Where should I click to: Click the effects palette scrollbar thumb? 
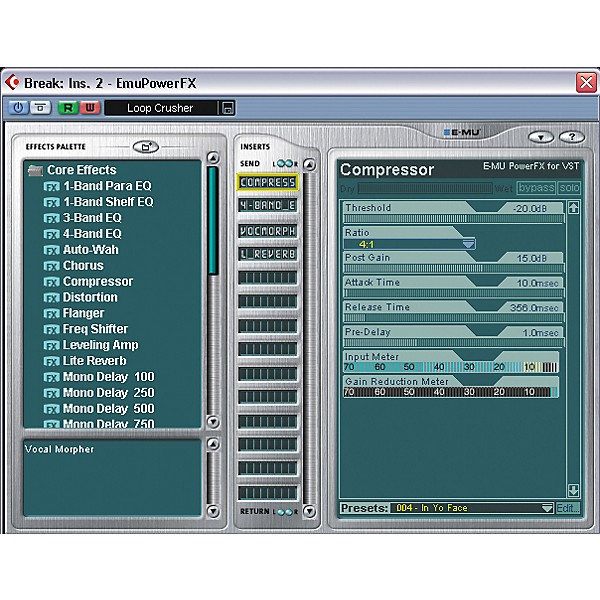(x=213, y=220)
